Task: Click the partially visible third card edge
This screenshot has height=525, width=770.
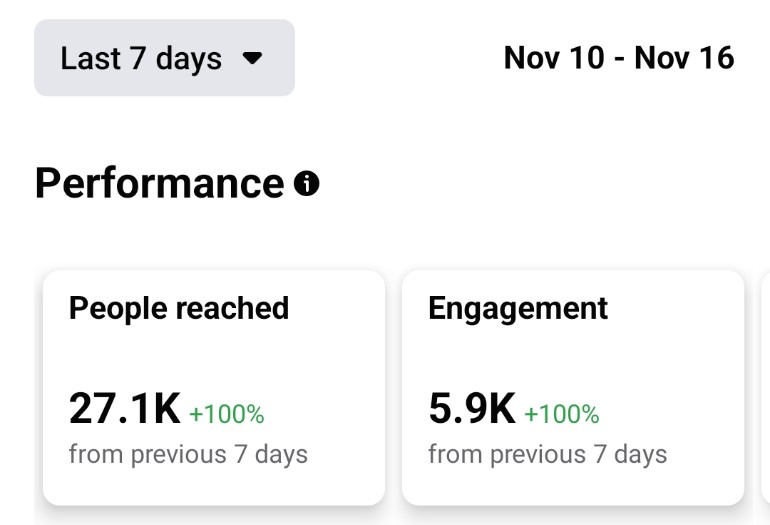Action: click(766, 387)
